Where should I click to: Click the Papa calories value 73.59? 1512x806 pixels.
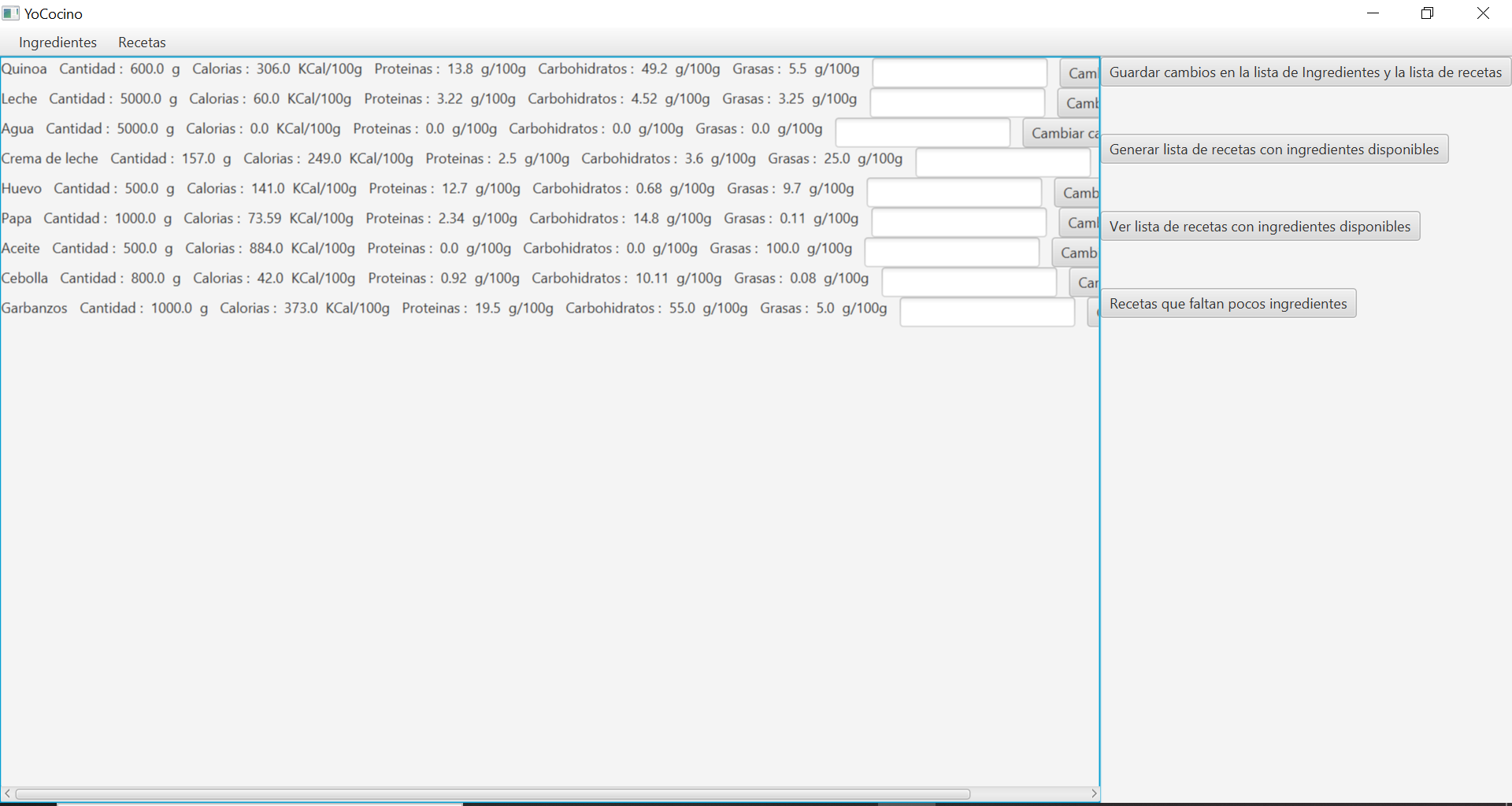(265, 219)
